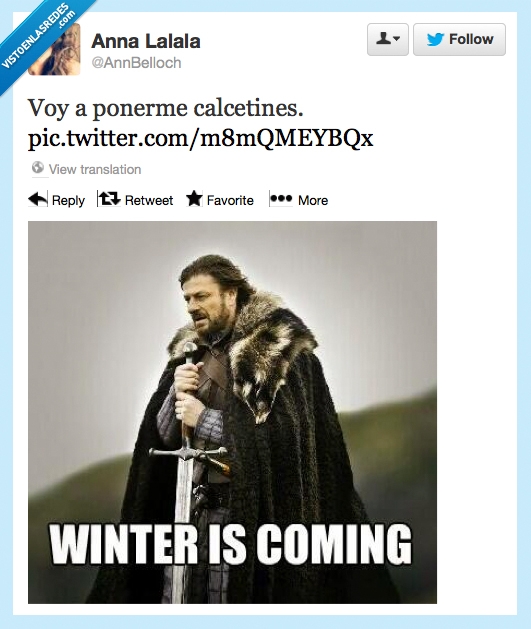Open Anna Lalala's profile picture
This screenshot has width=531, height=629.
pos(54,49)
